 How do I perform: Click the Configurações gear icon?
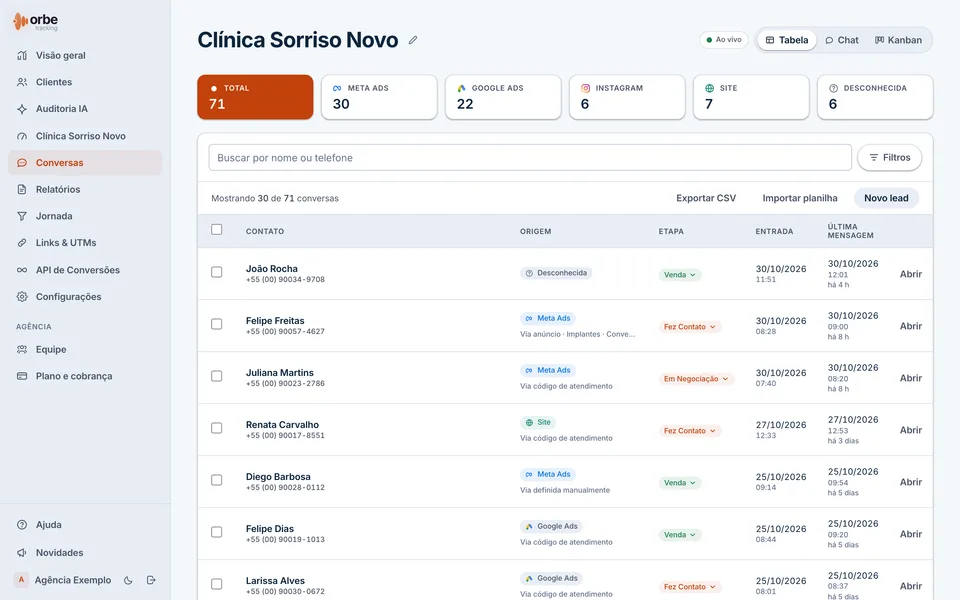click(22, 296)
